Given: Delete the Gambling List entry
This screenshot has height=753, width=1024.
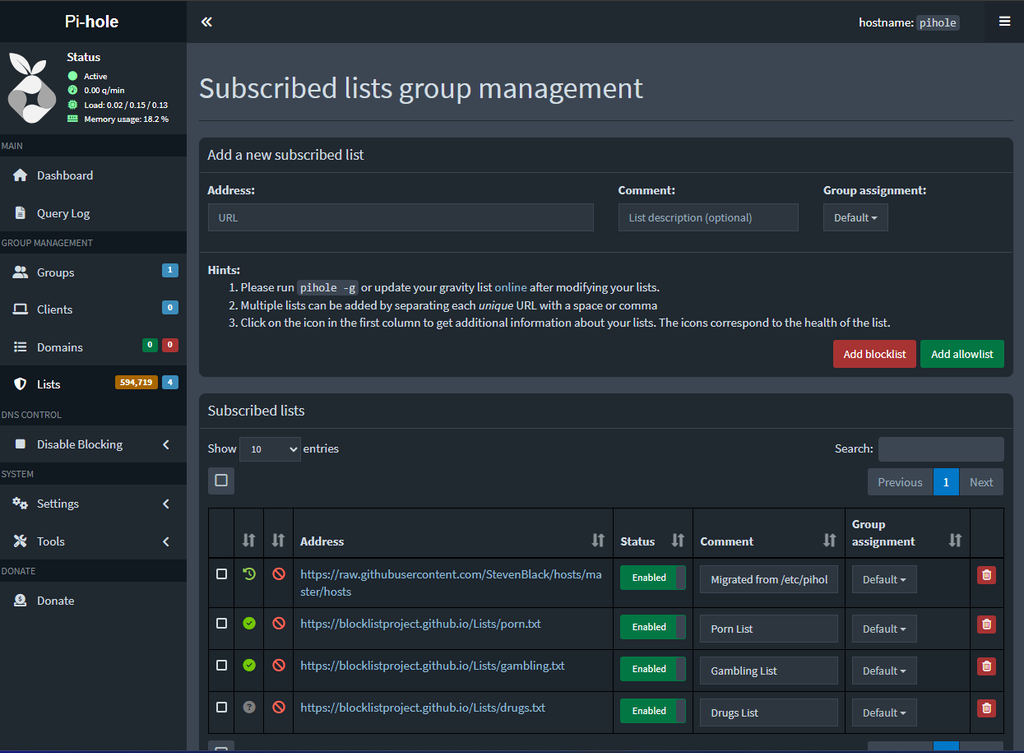Looking at the screenshot, I should pos(986,666).
